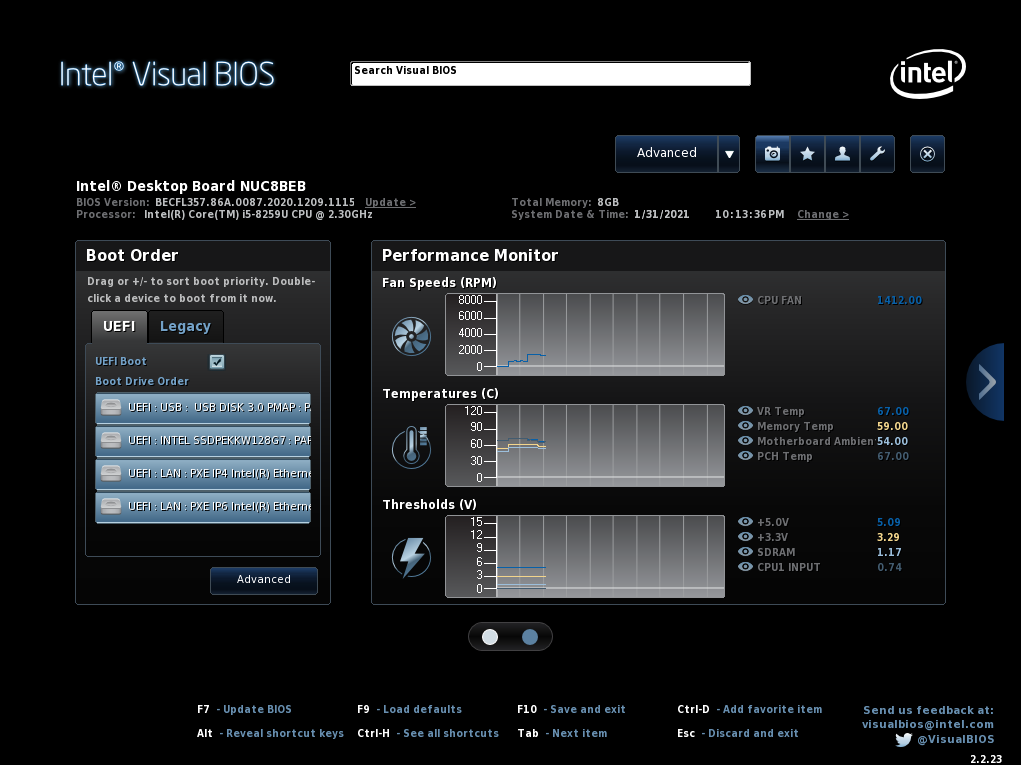Click the Search Visual BIOS field
1021x765 pixels.
pyautogui.click(x=550, y=74)
